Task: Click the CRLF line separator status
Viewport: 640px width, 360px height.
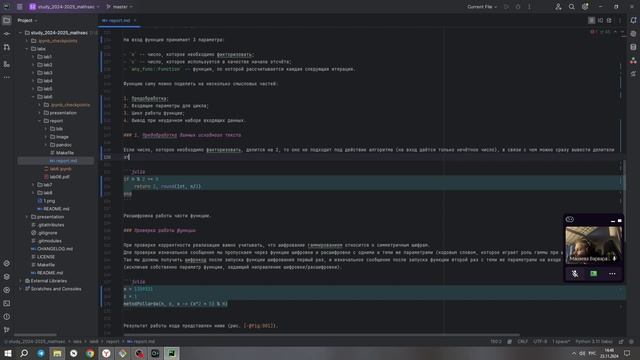Action: (522, 342)
